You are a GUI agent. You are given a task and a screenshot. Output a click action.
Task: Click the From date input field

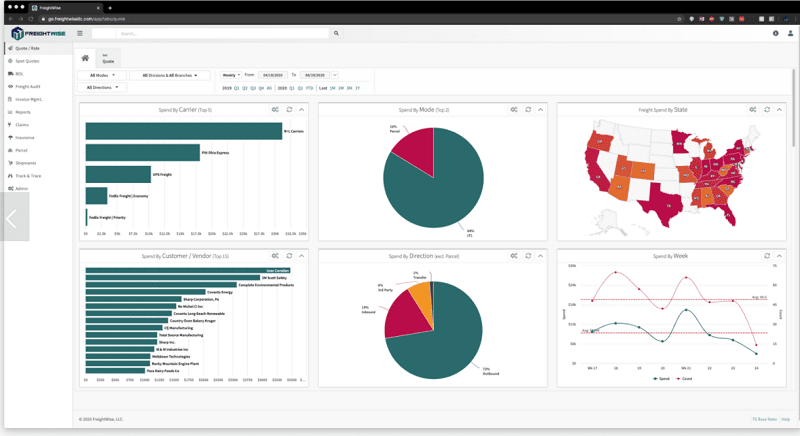272,75
